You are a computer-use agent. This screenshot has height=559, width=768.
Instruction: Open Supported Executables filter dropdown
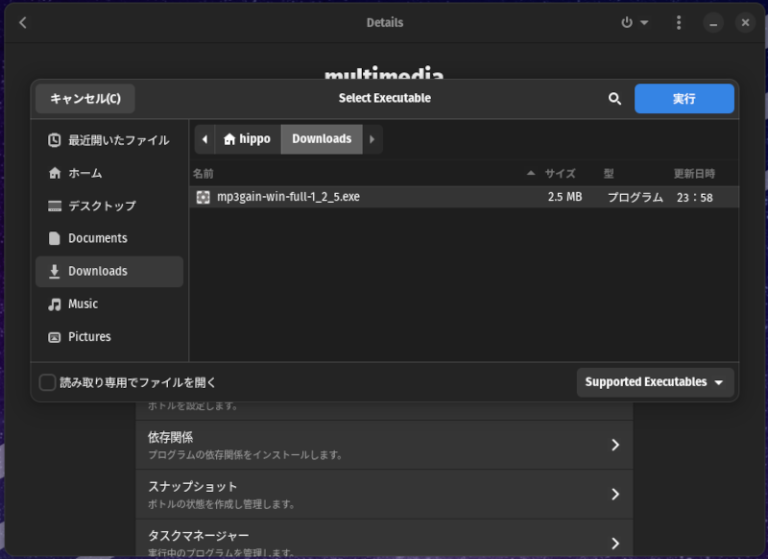655,382
